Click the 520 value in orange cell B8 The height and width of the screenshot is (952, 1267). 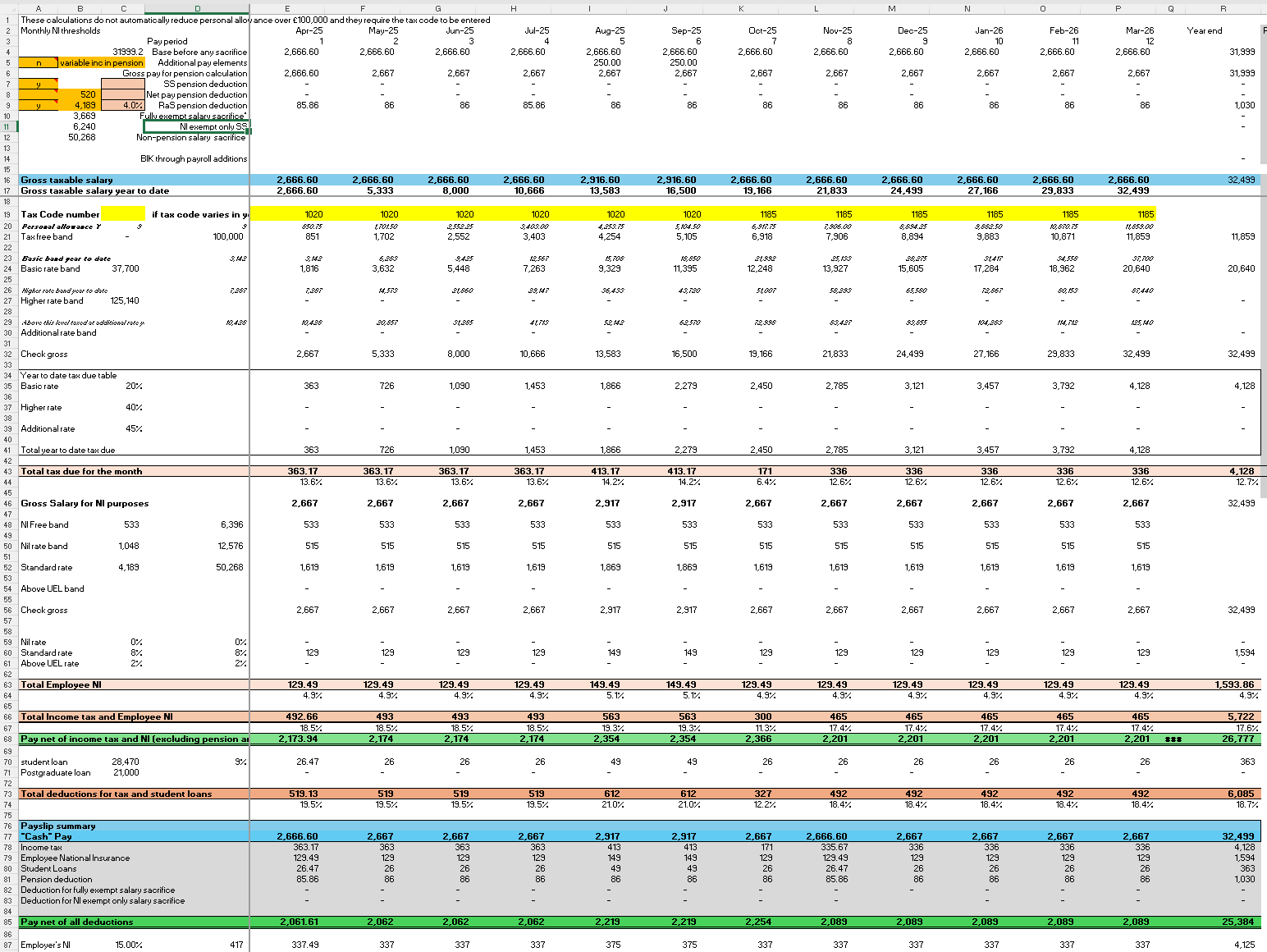point(79,94)
